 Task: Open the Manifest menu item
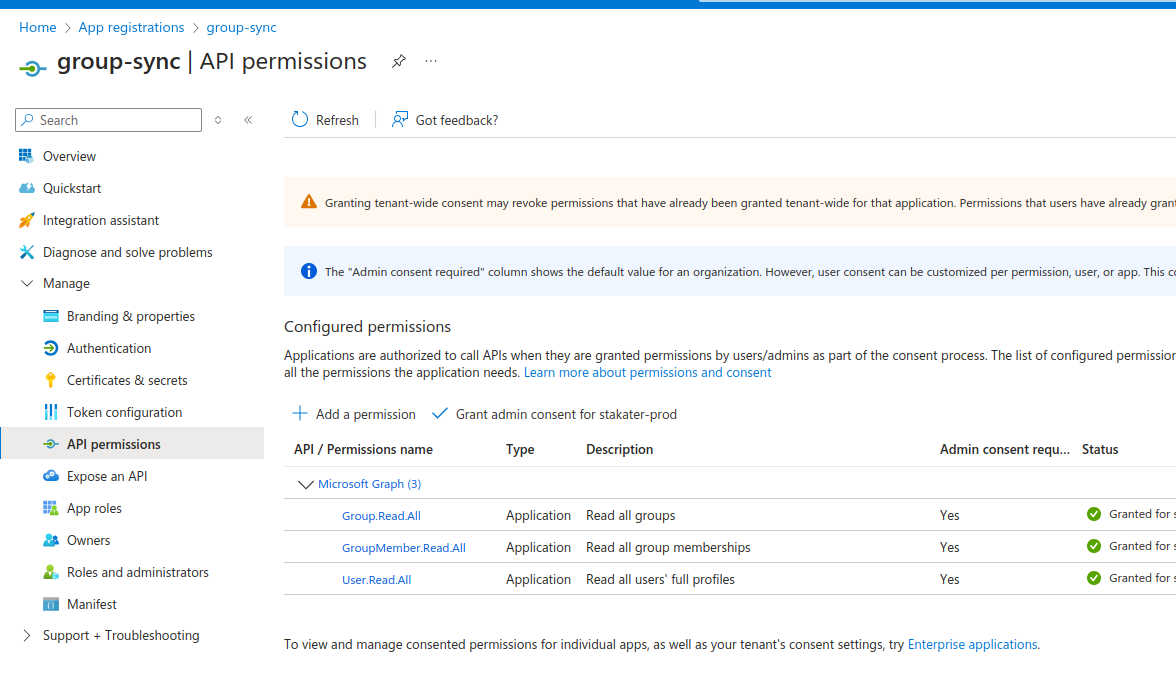92,604
